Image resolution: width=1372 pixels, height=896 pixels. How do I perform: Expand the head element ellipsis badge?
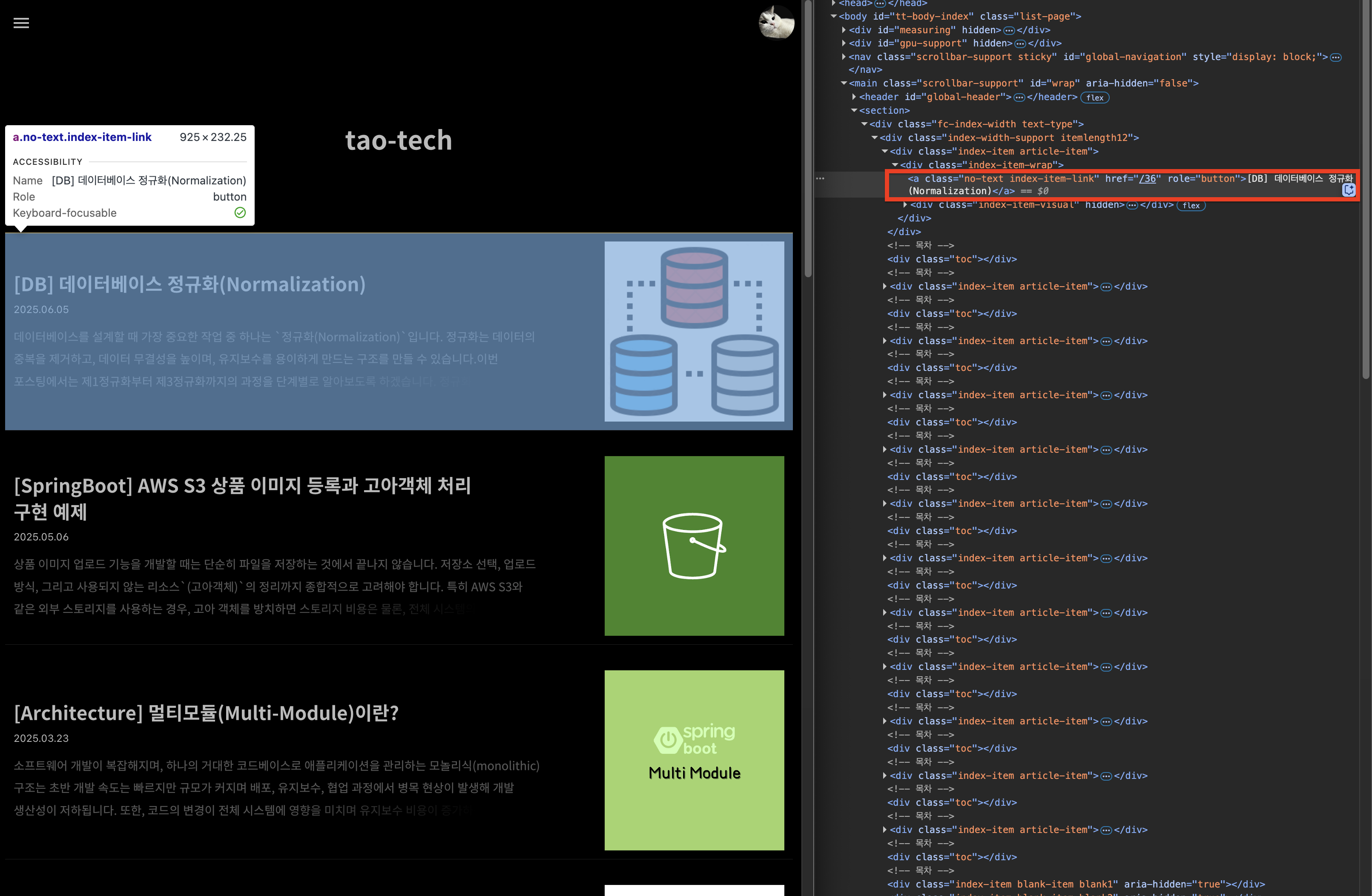[x=880, y=3]
